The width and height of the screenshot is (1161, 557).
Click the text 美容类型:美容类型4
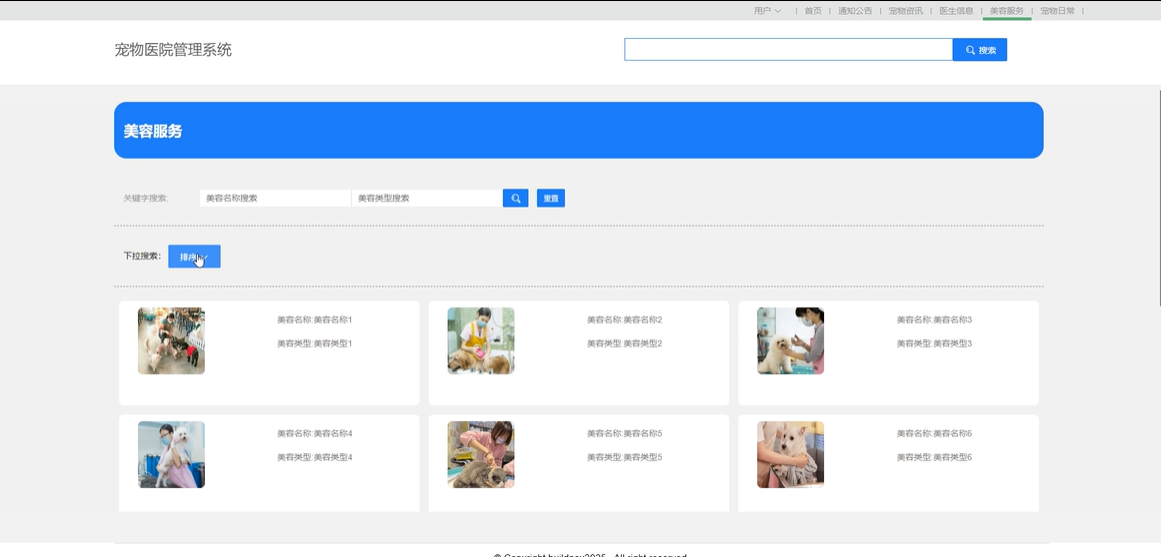pyautogui.click(x=315, y=457)
